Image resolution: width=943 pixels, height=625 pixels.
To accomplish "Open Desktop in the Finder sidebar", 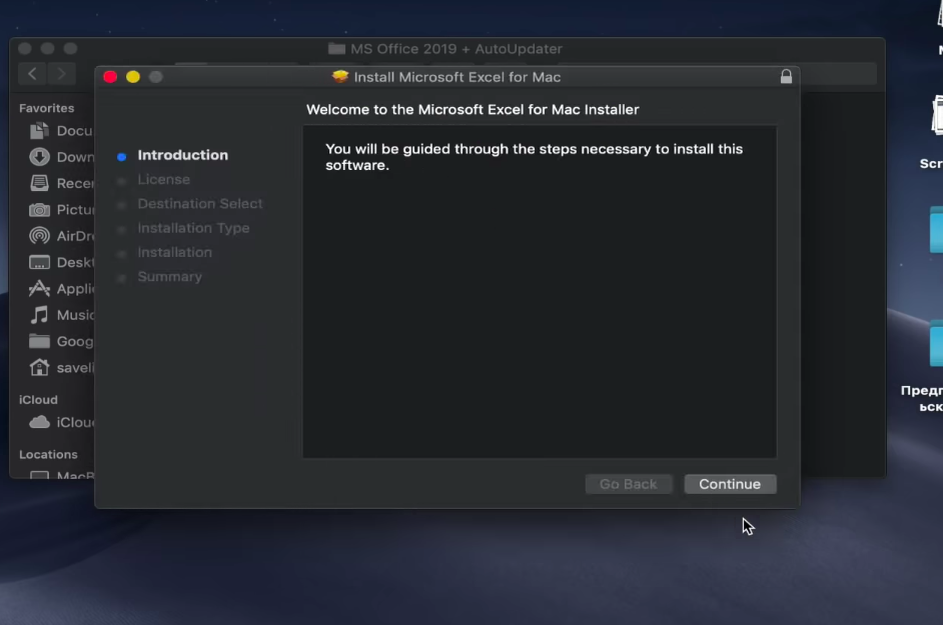I will [61, 262].
